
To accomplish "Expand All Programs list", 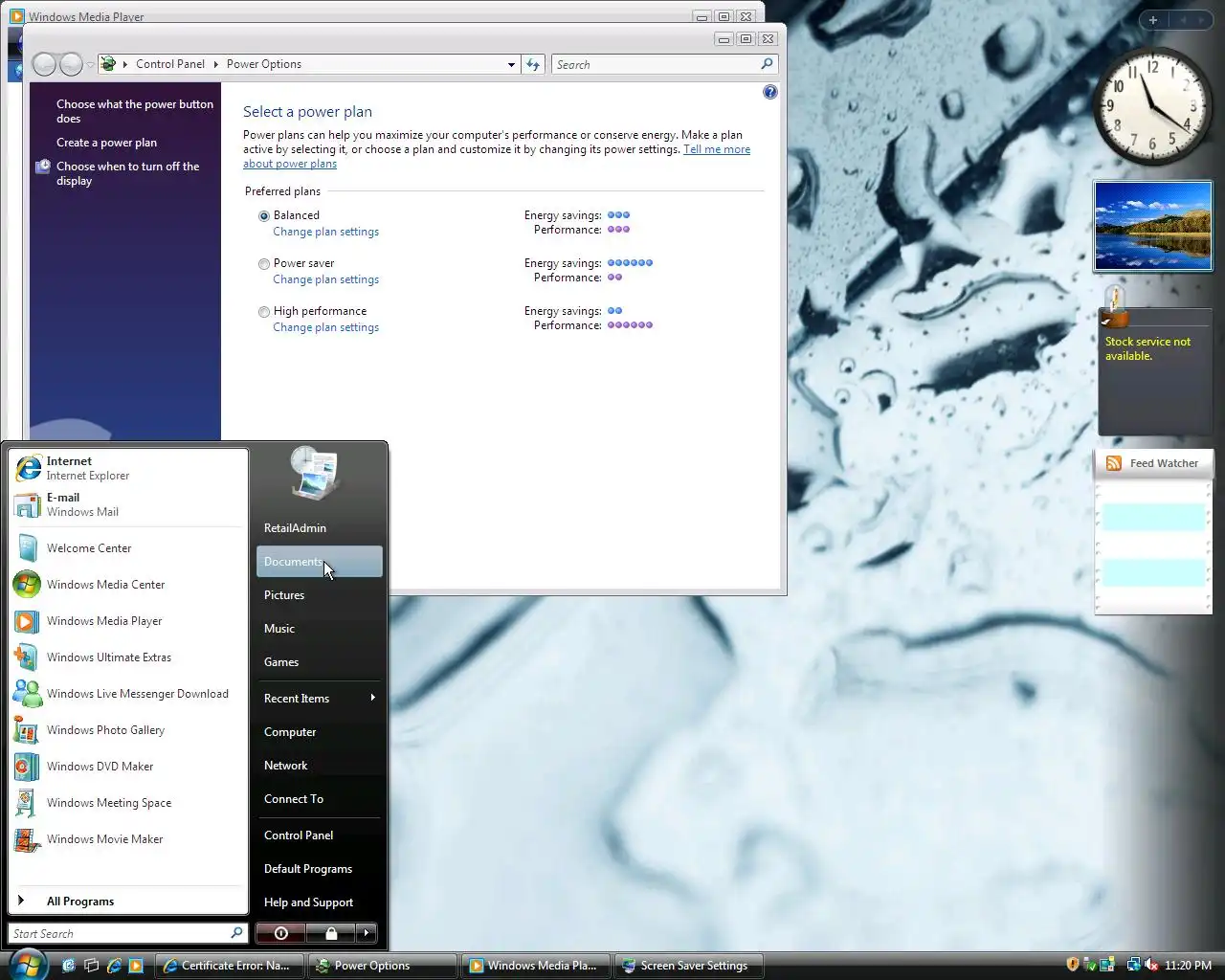I will pos(127,901).
